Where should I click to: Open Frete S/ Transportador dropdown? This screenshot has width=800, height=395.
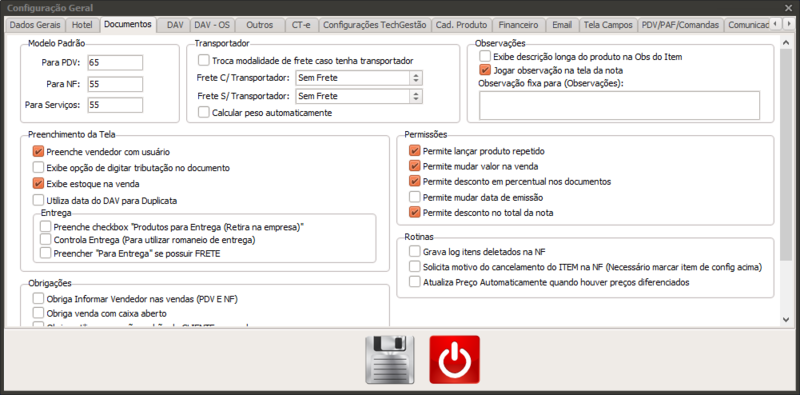pos(359,95)
